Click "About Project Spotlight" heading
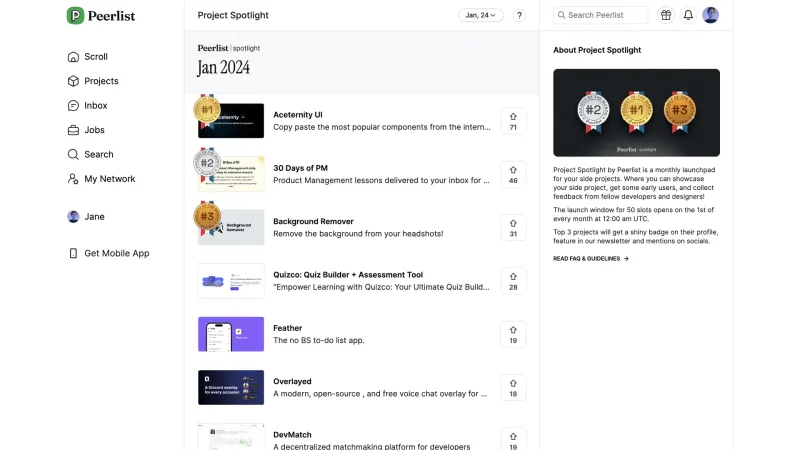Screen dimensions: 800x450 coord(597,50)
